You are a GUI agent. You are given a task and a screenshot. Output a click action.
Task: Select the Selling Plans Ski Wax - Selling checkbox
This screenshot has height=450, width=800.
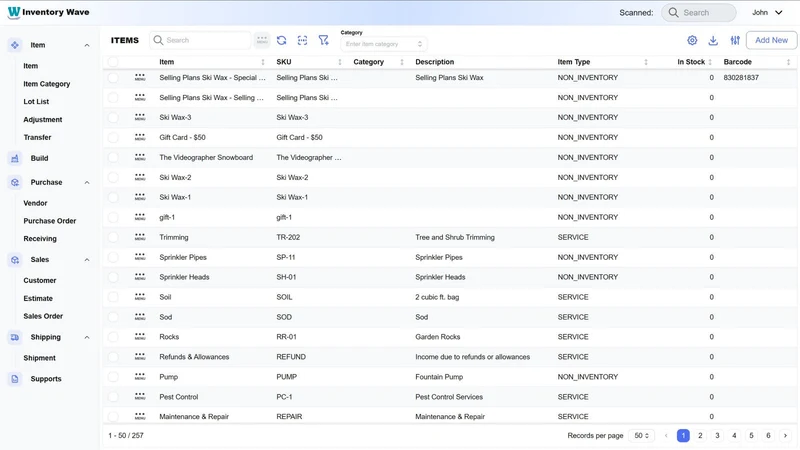(113, 97)
